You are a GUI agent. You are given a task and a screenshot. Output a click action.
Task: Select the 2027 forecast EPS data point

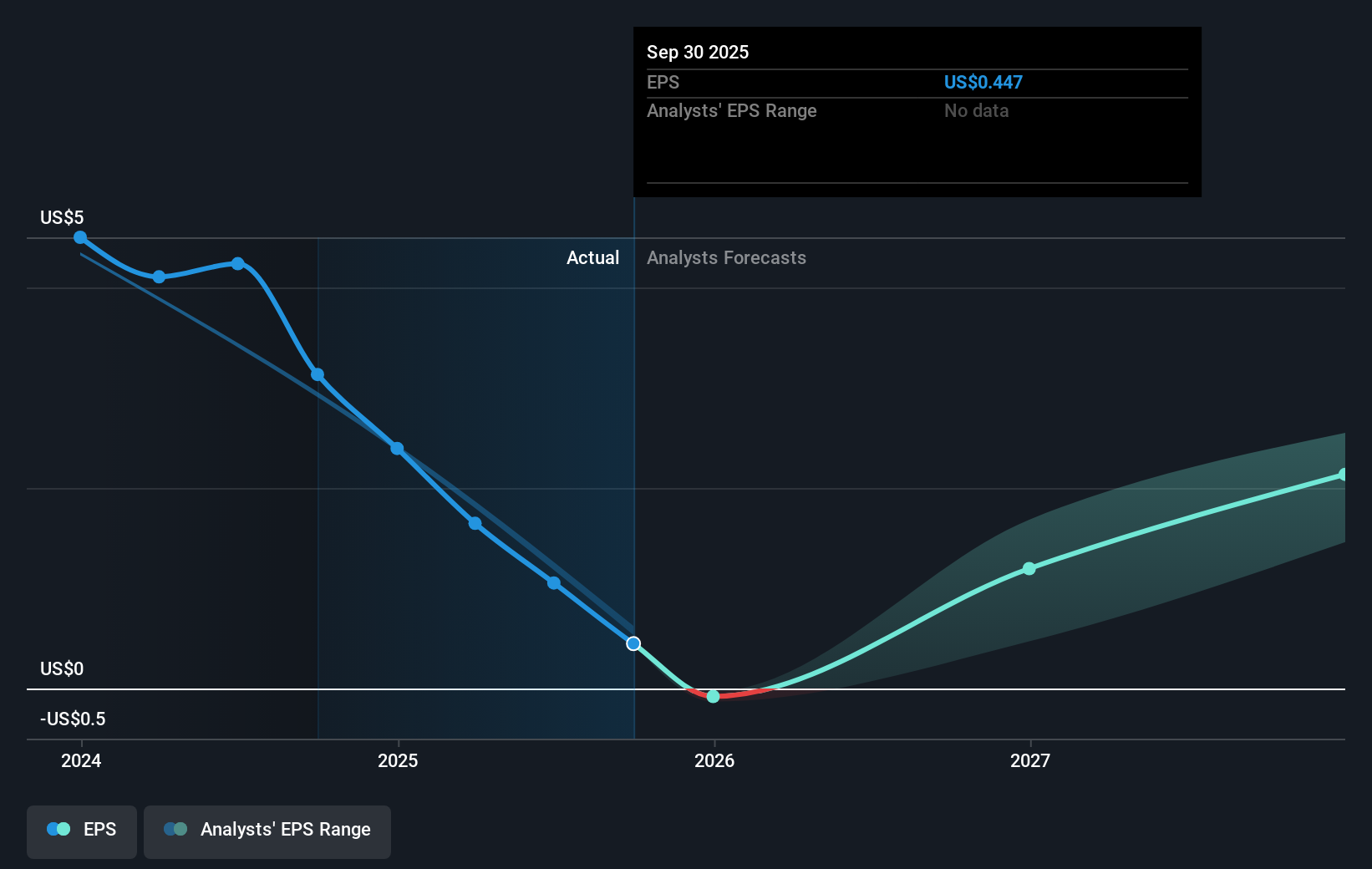click(x=1029, y=568)
